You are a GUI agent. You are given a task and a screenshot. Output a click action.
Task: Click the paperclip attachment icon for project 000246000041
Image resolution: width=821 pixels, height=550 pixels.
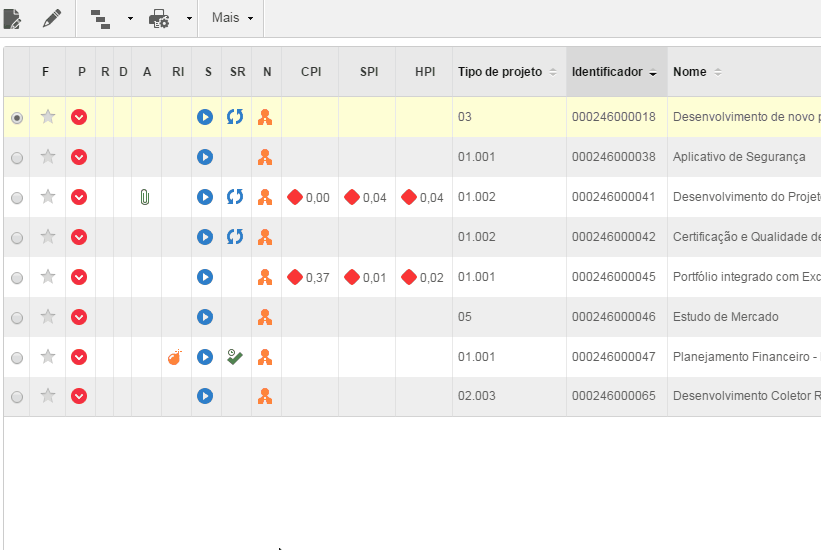point(145,198)
